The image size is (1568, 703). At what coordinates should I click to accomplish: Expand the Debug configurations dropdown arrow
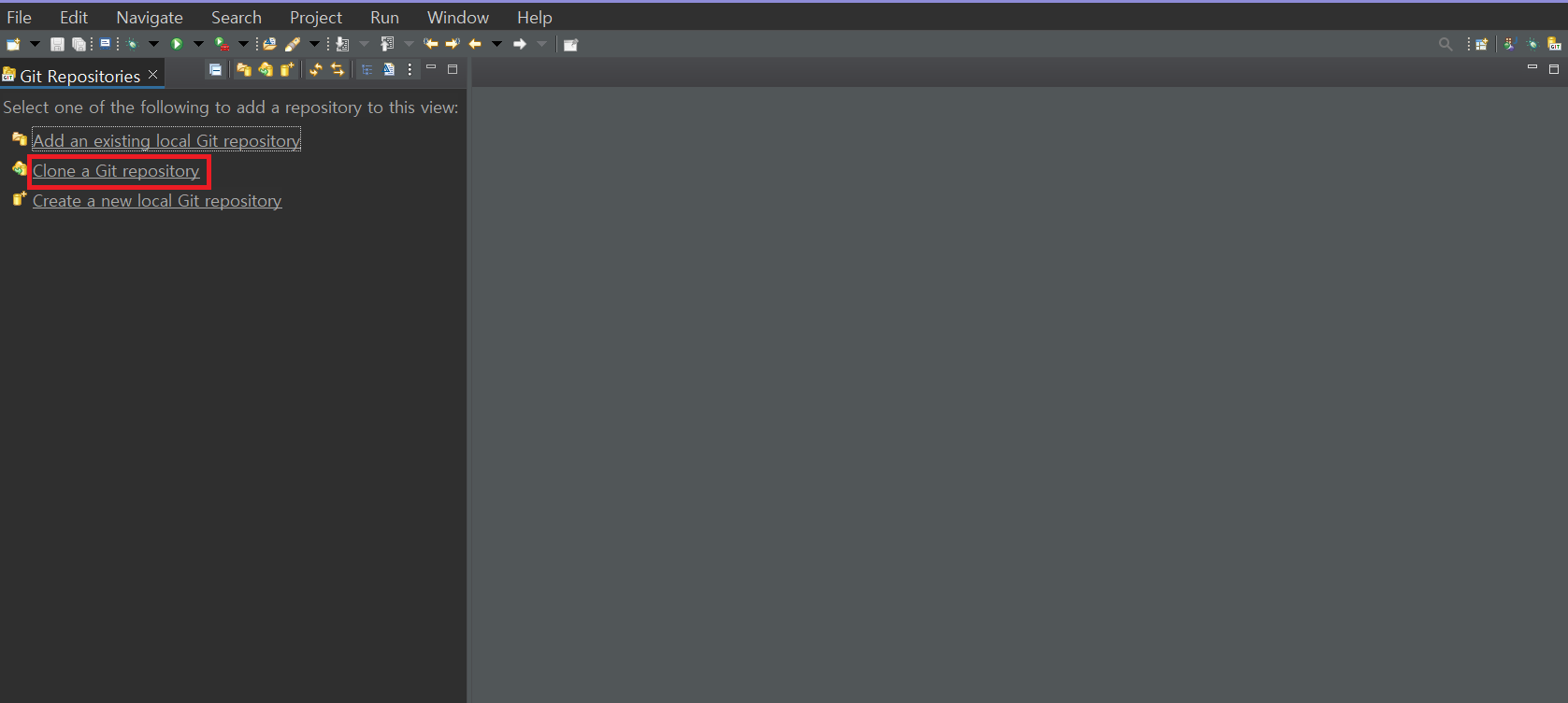click(153, 44)
